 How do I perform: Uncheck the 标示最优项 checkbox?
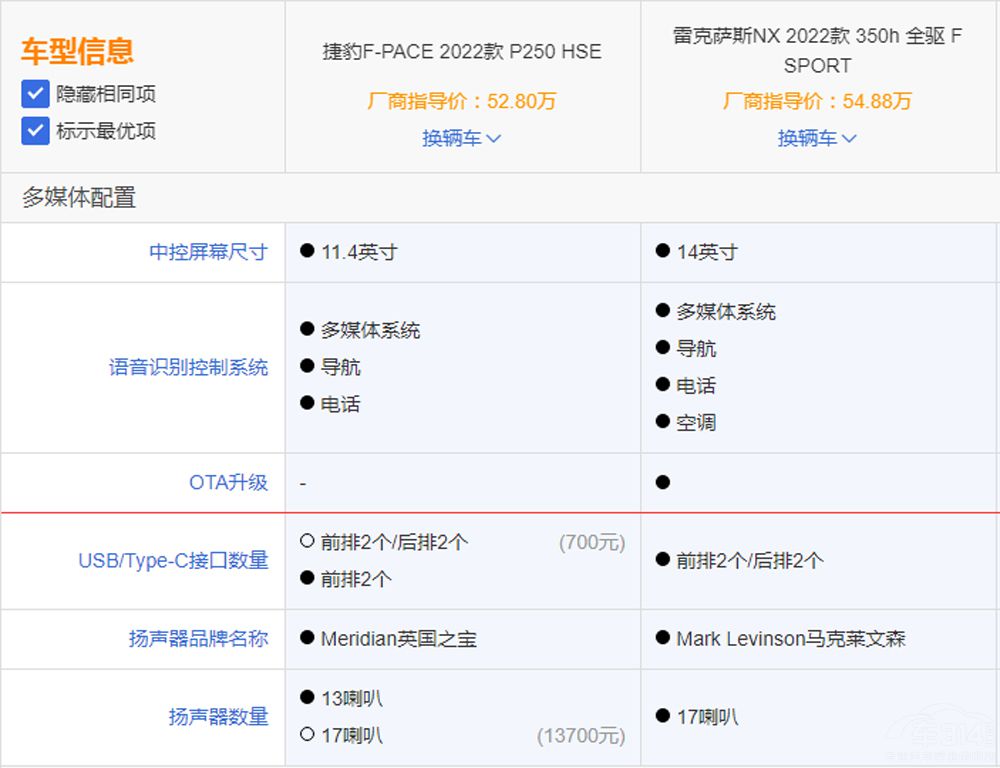[x=36, y=131]
